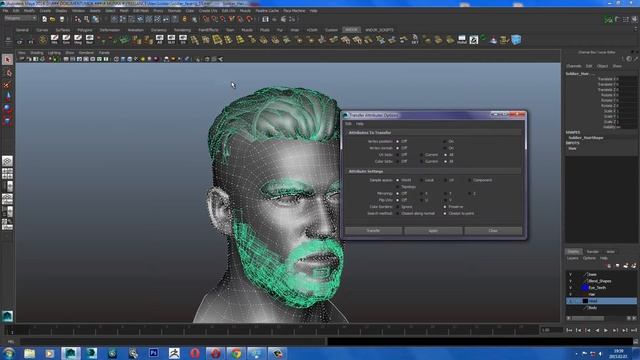Click the New Scene icon
This screenshot has width=640, height=360.
point(44,19)
